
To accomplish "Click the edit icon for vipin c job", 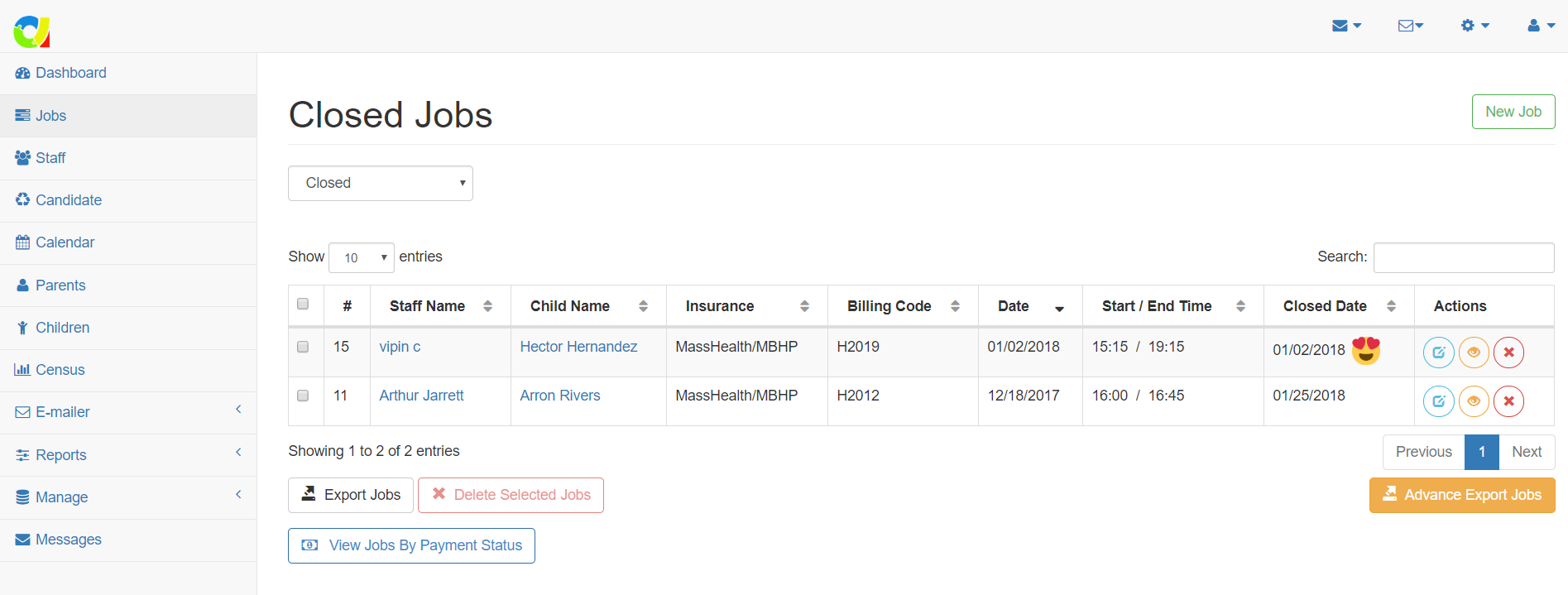I will pos(1438,353).
